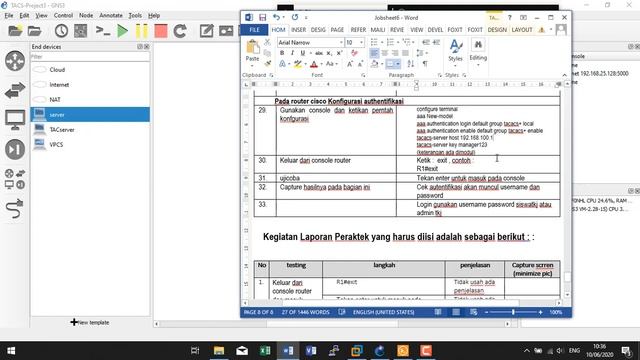Switch to table LAYOUT ribbon tab
This screenshot has height=360, width=640.
click(x=522, y=30)
